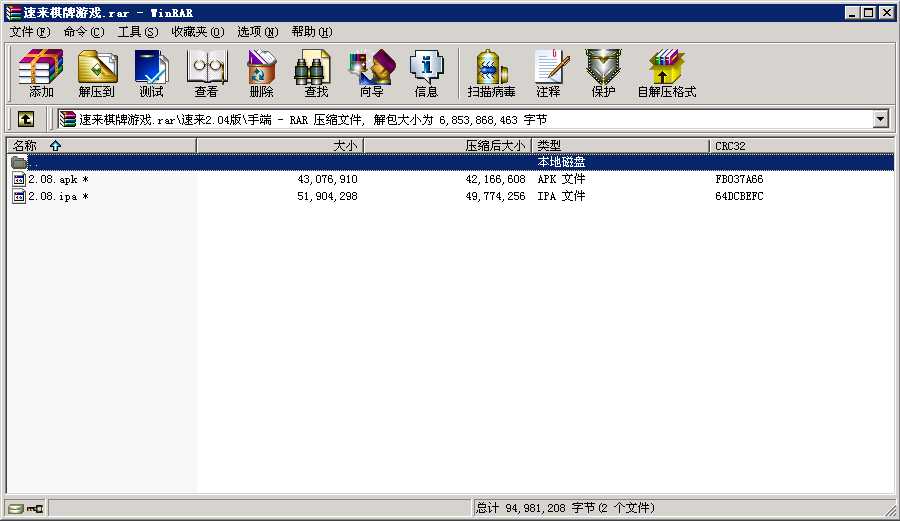Click the Delete (删除) icon
Image resolution: width=900 pixels, height=521 pixels.
tap(262, 73)
